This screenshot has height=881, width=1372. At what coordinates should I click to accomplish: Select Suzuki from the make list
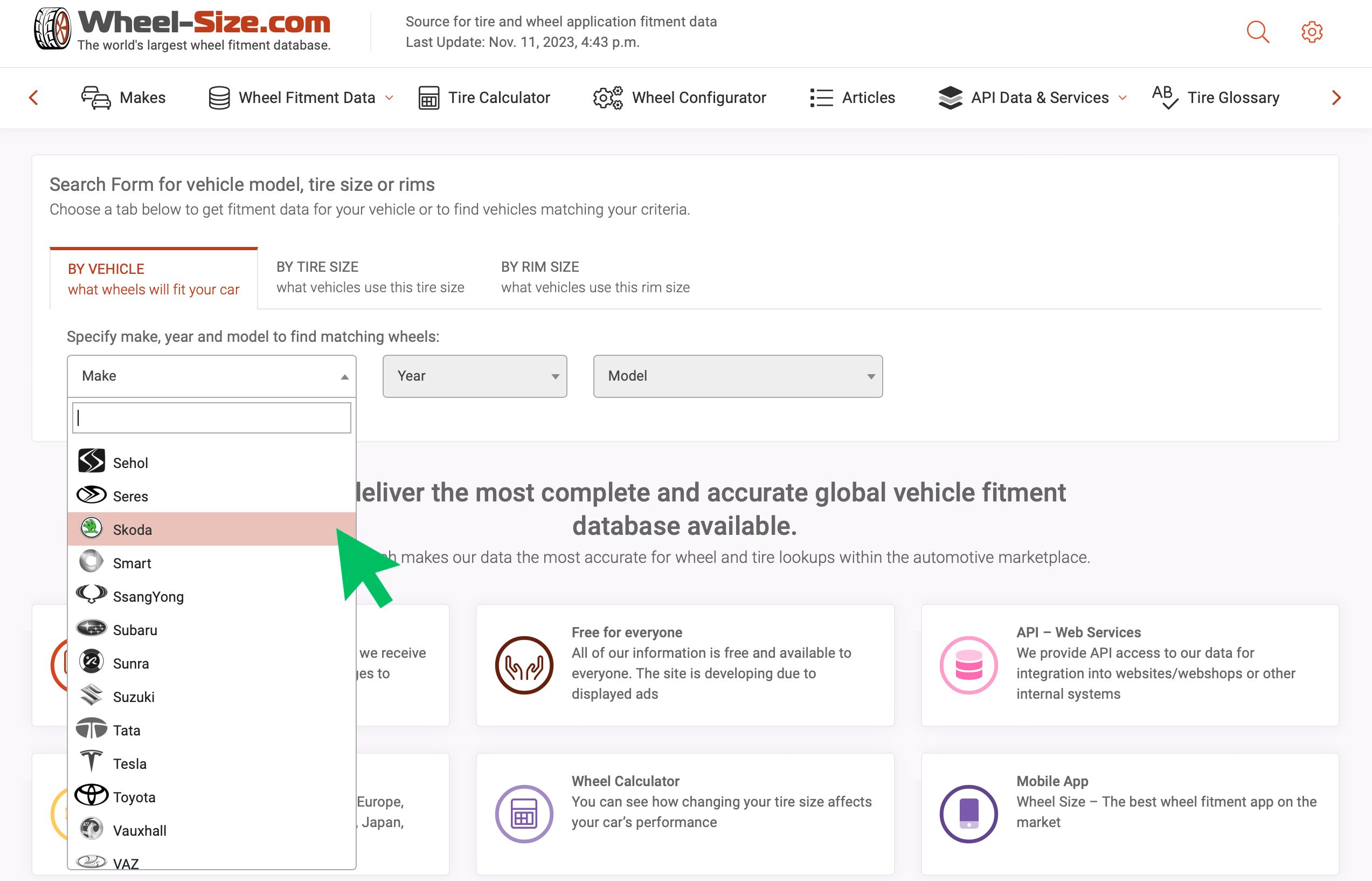[212, 697]
